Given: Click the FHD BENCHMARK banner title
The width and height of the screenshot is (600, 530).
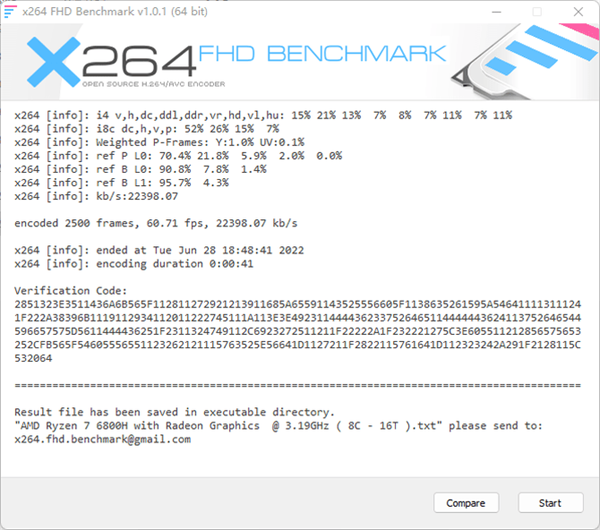Looking at the screenshot, I should tap(322, 54).
